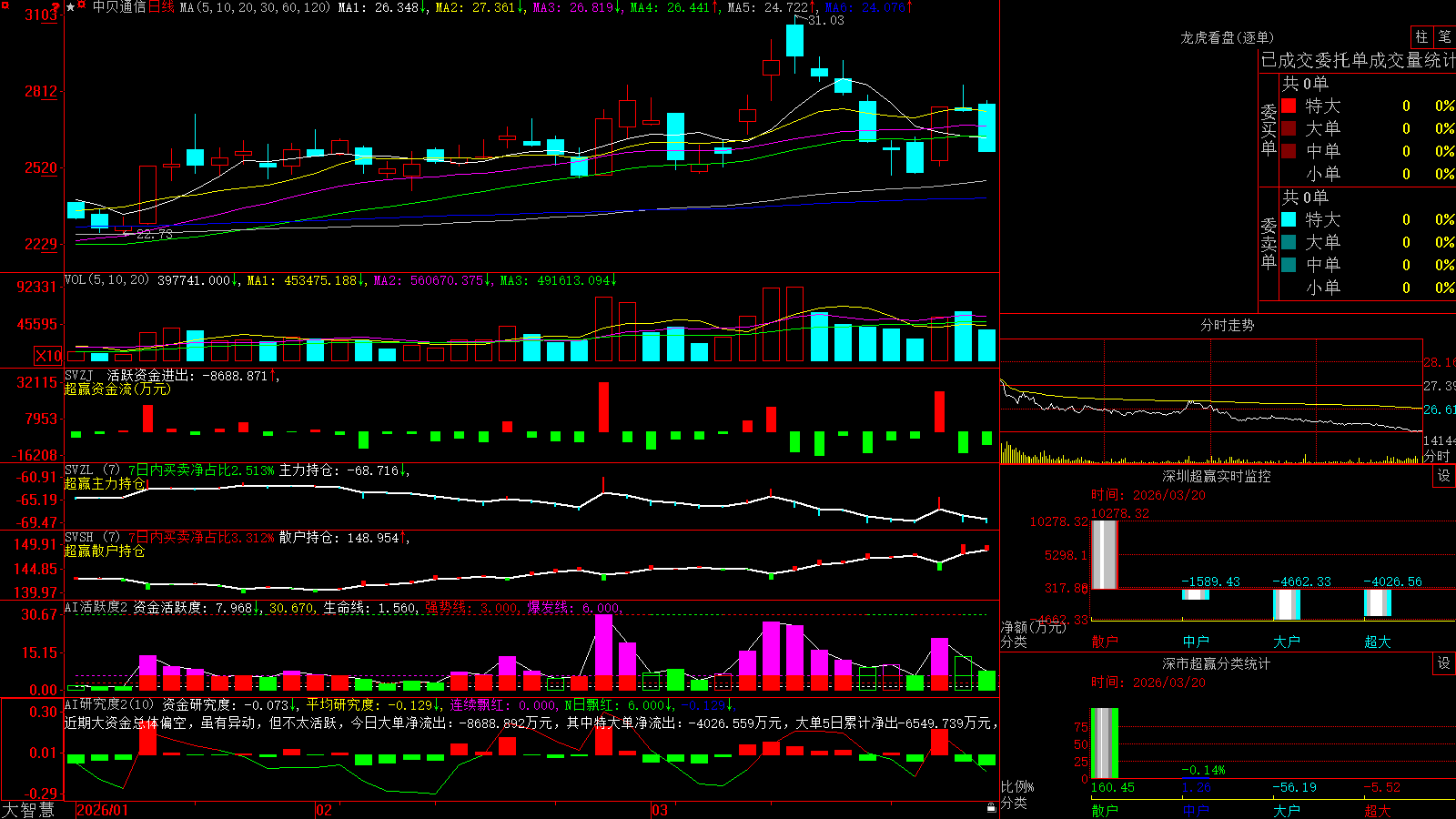Click the AI活跃度2 indicator label
This screenshot has height=819, width=1456.
pos(96,607)
